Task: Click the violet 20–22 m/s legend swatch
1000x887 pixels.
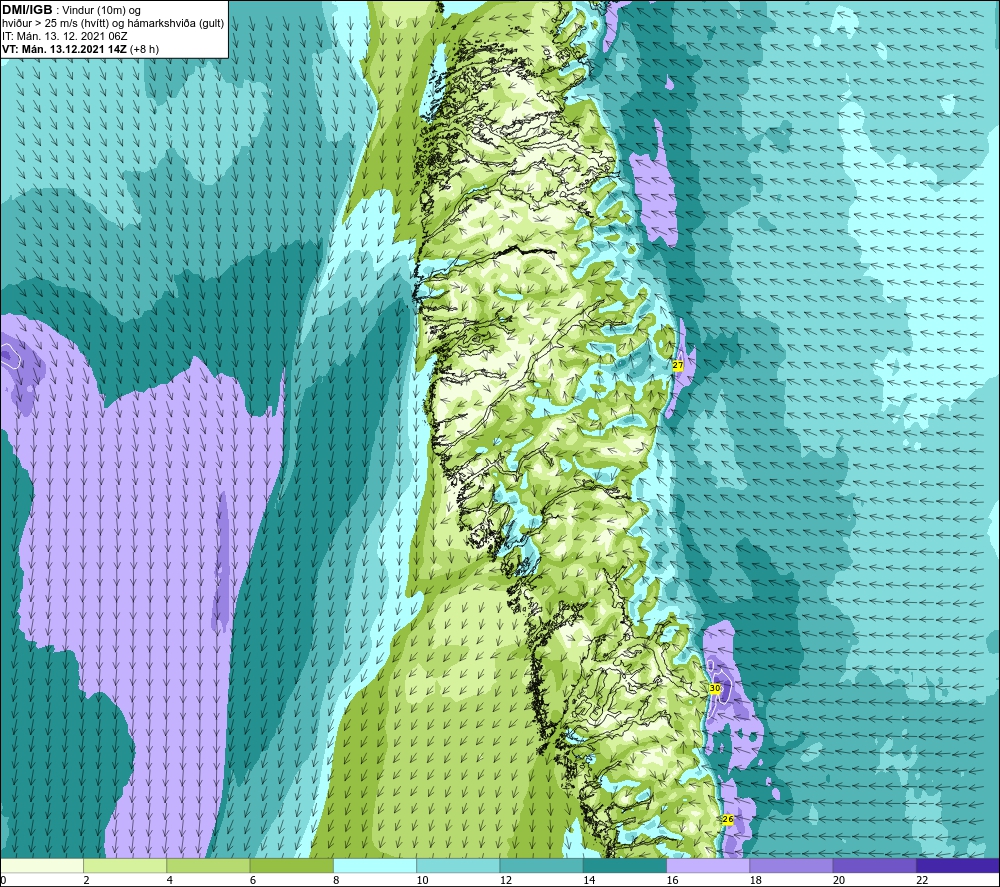Action: [x=874, y=865]
